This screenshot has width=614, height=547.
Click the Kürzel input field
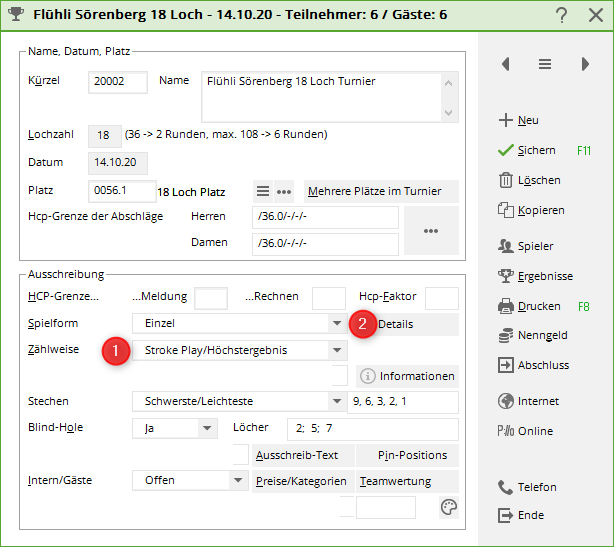(118, 82)
